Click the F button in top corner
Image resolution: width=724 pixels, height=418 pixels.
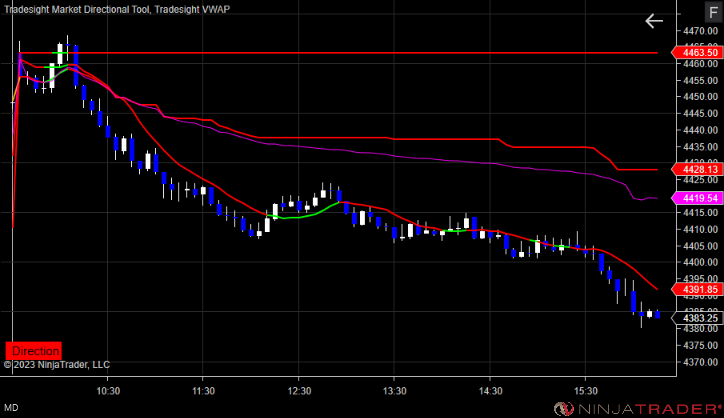(713, 12)
